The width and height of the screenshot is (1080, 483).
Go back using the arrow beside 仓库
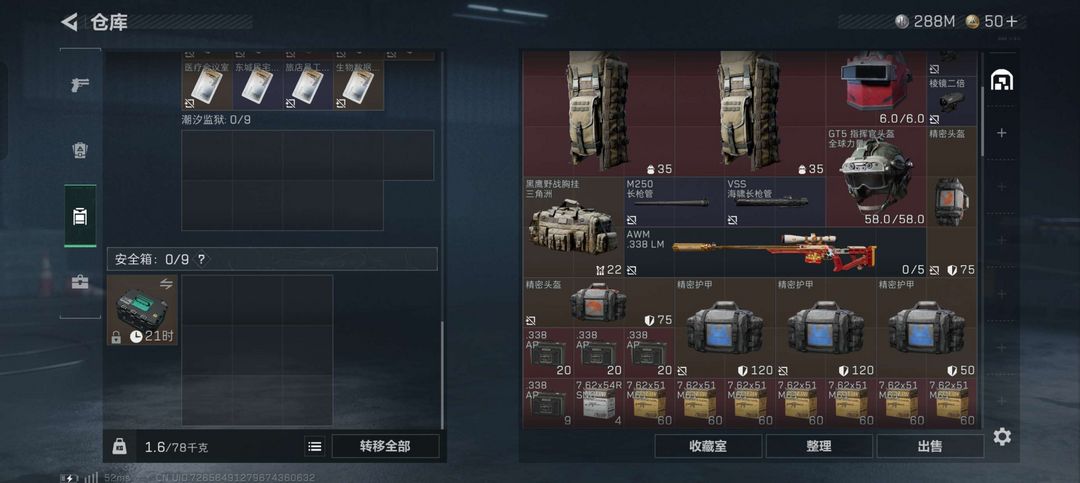click(x=70, y=22)
